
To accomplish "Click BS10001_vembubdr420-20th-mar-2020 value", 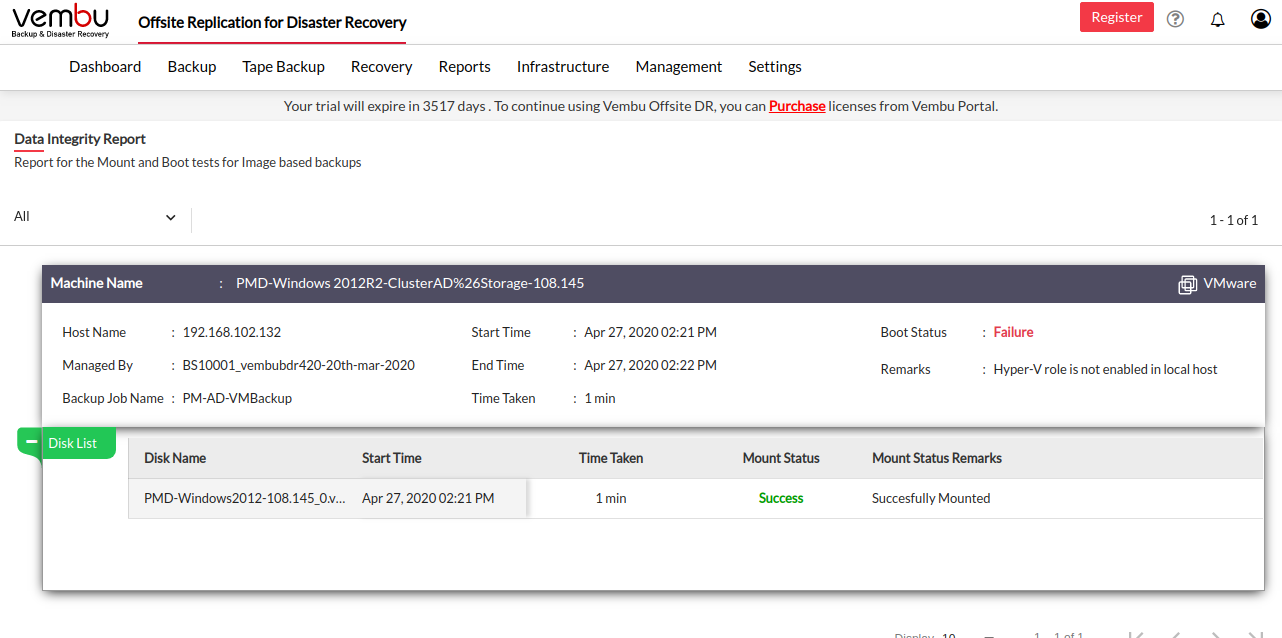I will tap(298, 365).
